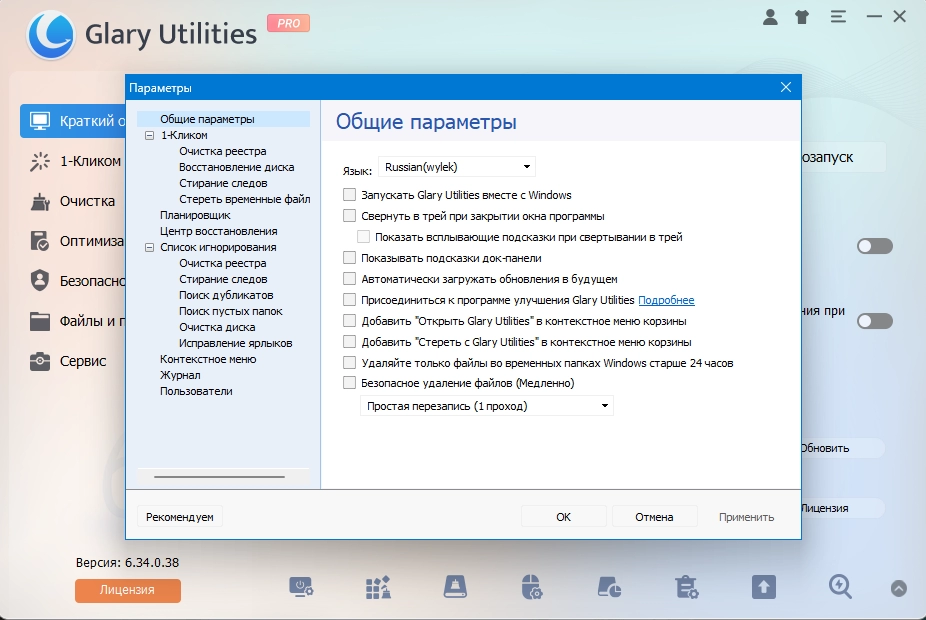
Task: Check Удаляйте только файлы старше 24 часов
Action: point(350,363)
